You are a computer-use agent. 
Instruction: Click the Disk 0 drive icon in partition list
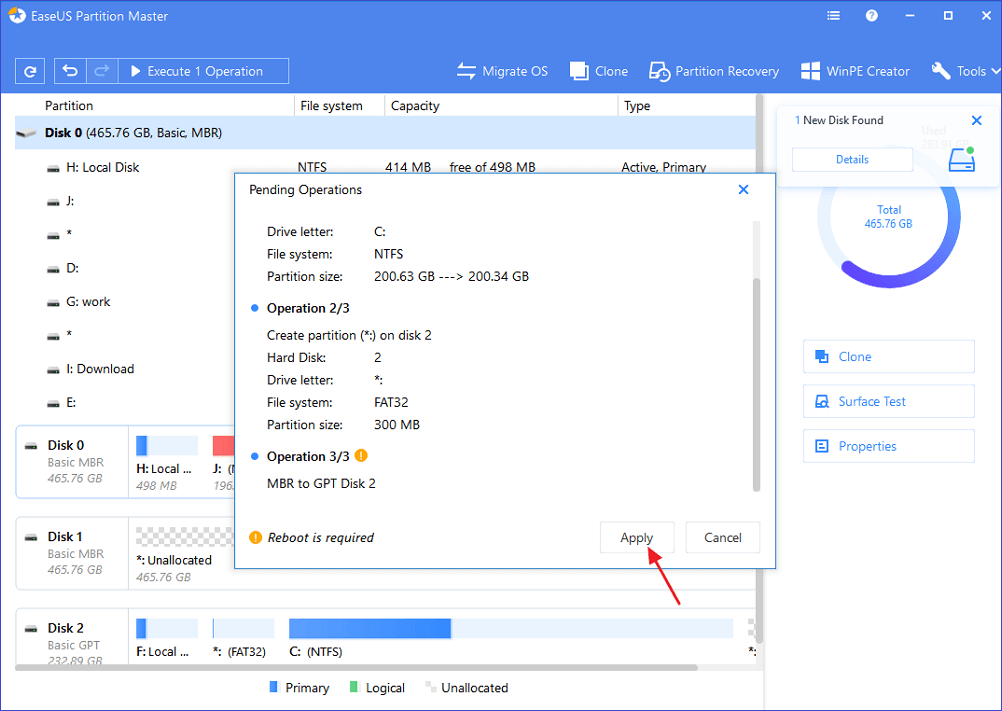click(x=26, y=134)
